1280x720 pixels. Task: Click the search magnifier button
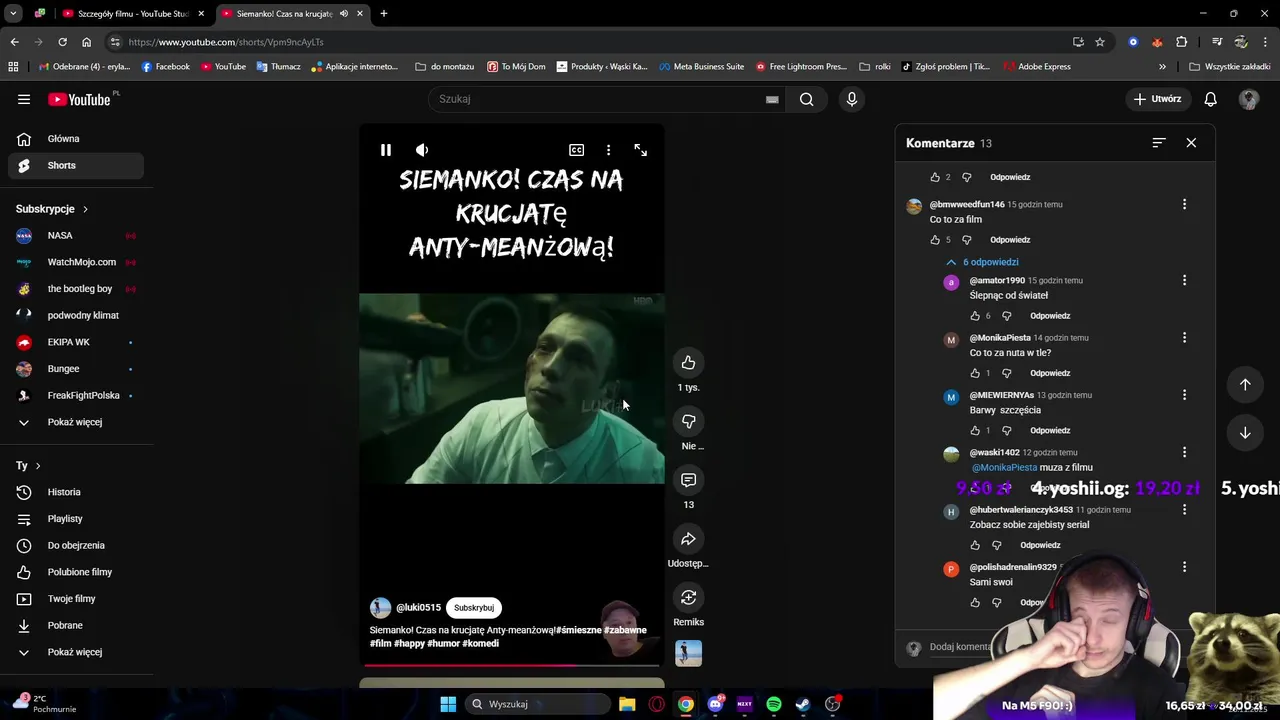coord(806,99)
